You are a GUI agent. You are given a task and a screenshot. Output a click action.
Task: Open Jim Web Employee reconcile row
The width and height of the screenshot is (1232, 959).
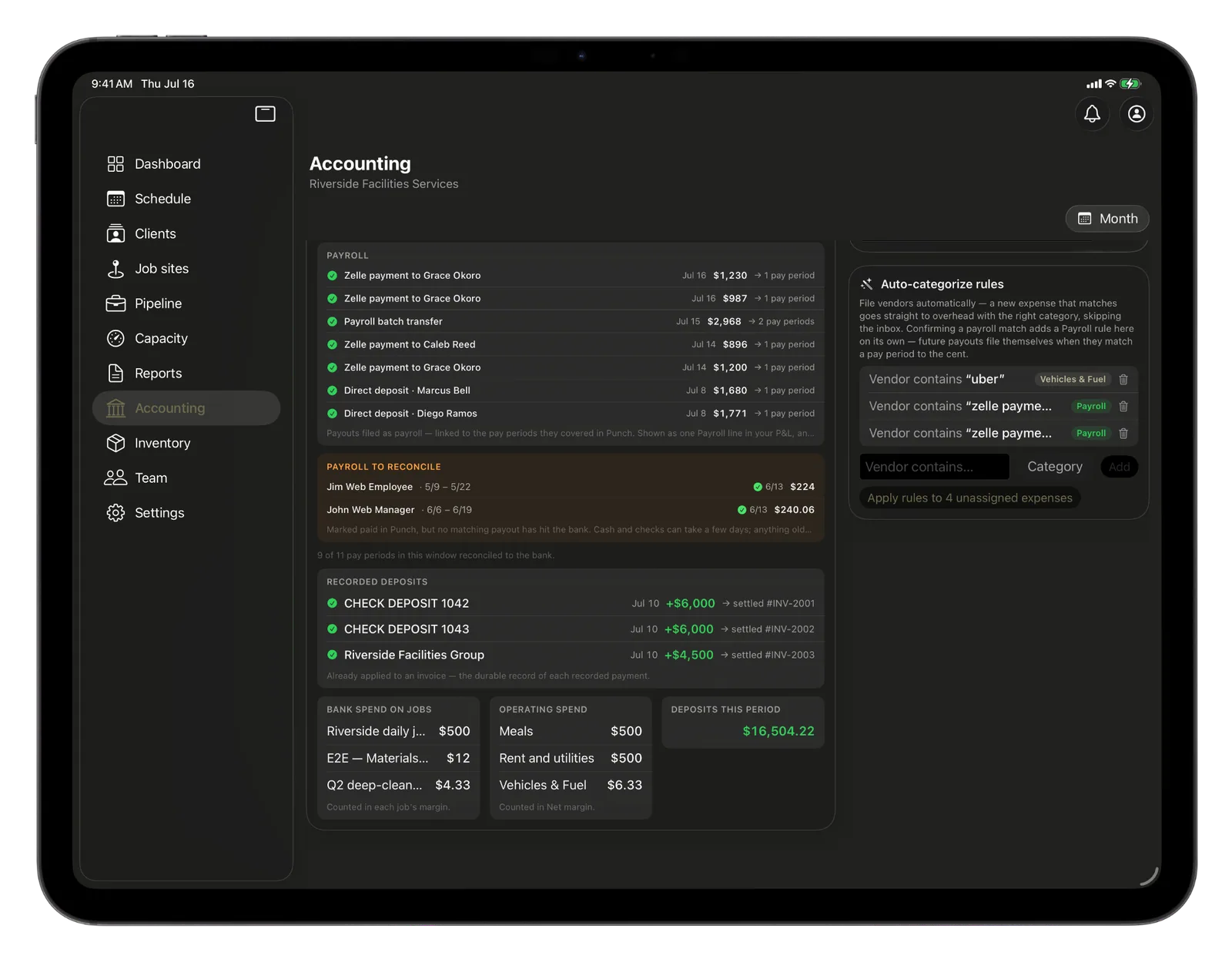pyautogui.click(x=571, y=487)
